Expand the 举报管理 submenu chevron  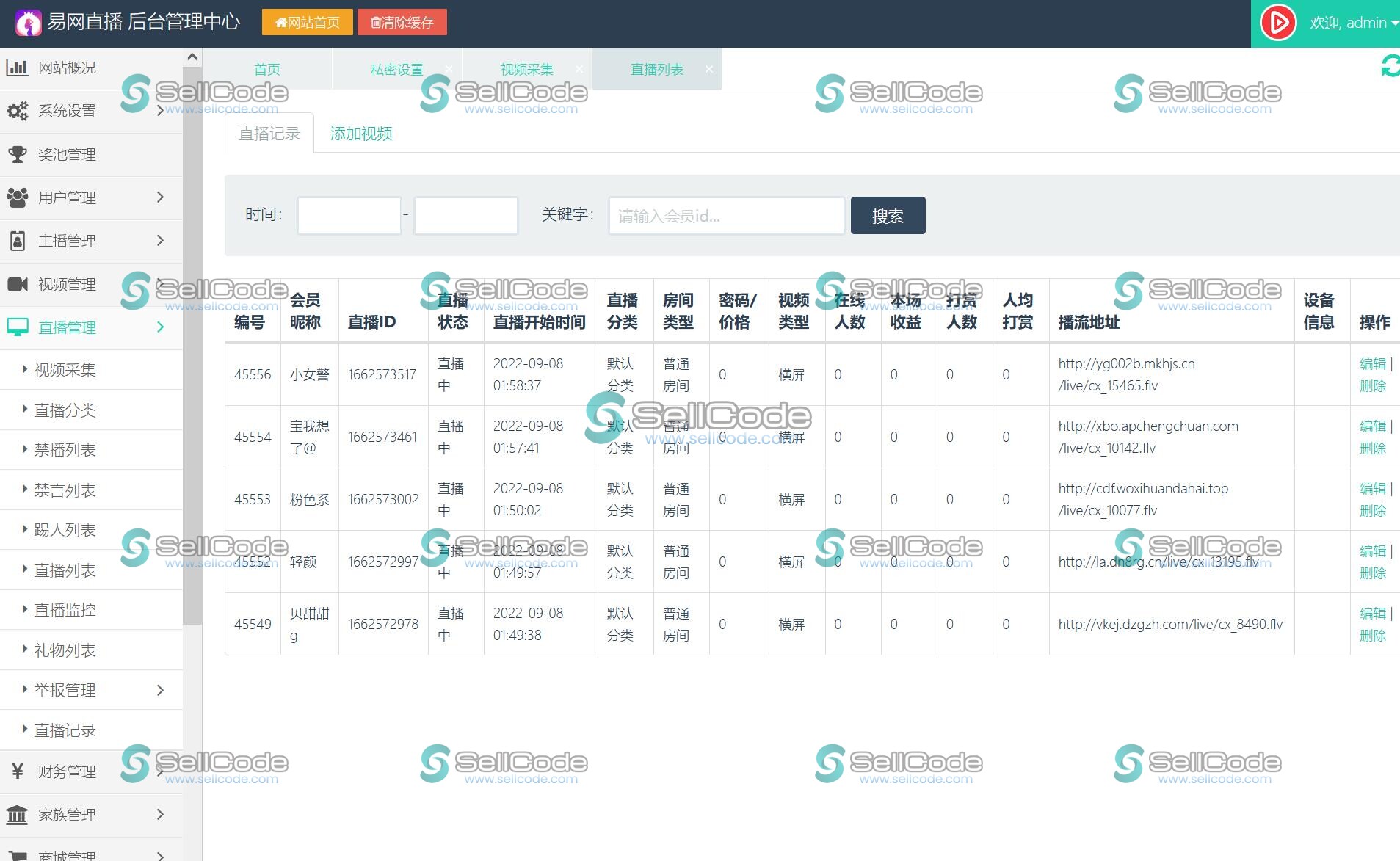160,690
